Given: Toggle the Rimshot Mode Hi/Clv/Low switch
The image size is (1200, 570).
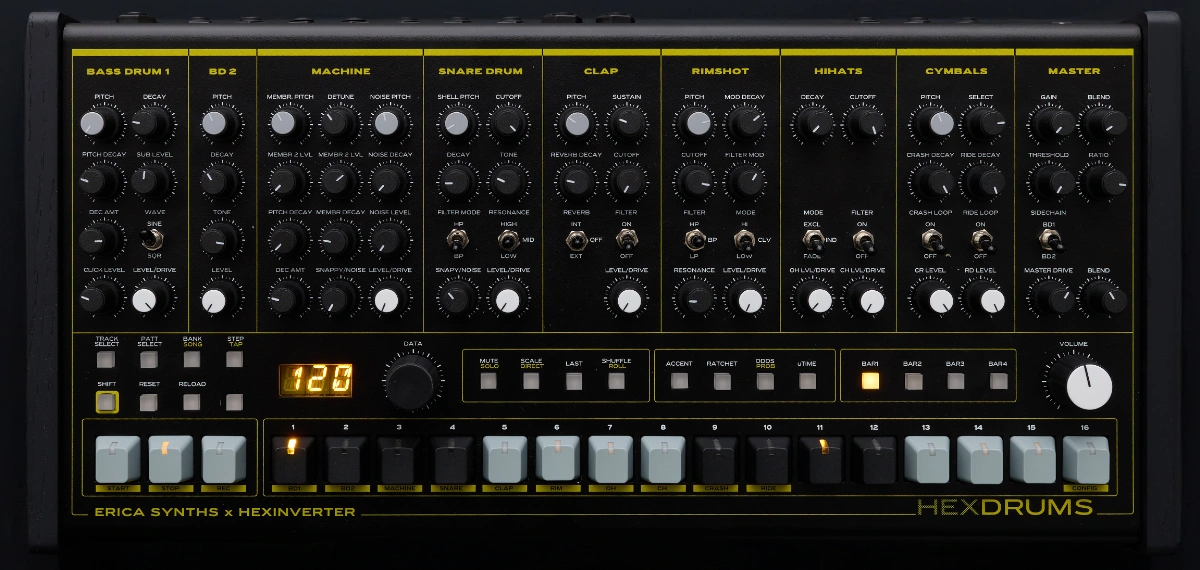Looking at the screenshot, I should [x=745, y=240].
